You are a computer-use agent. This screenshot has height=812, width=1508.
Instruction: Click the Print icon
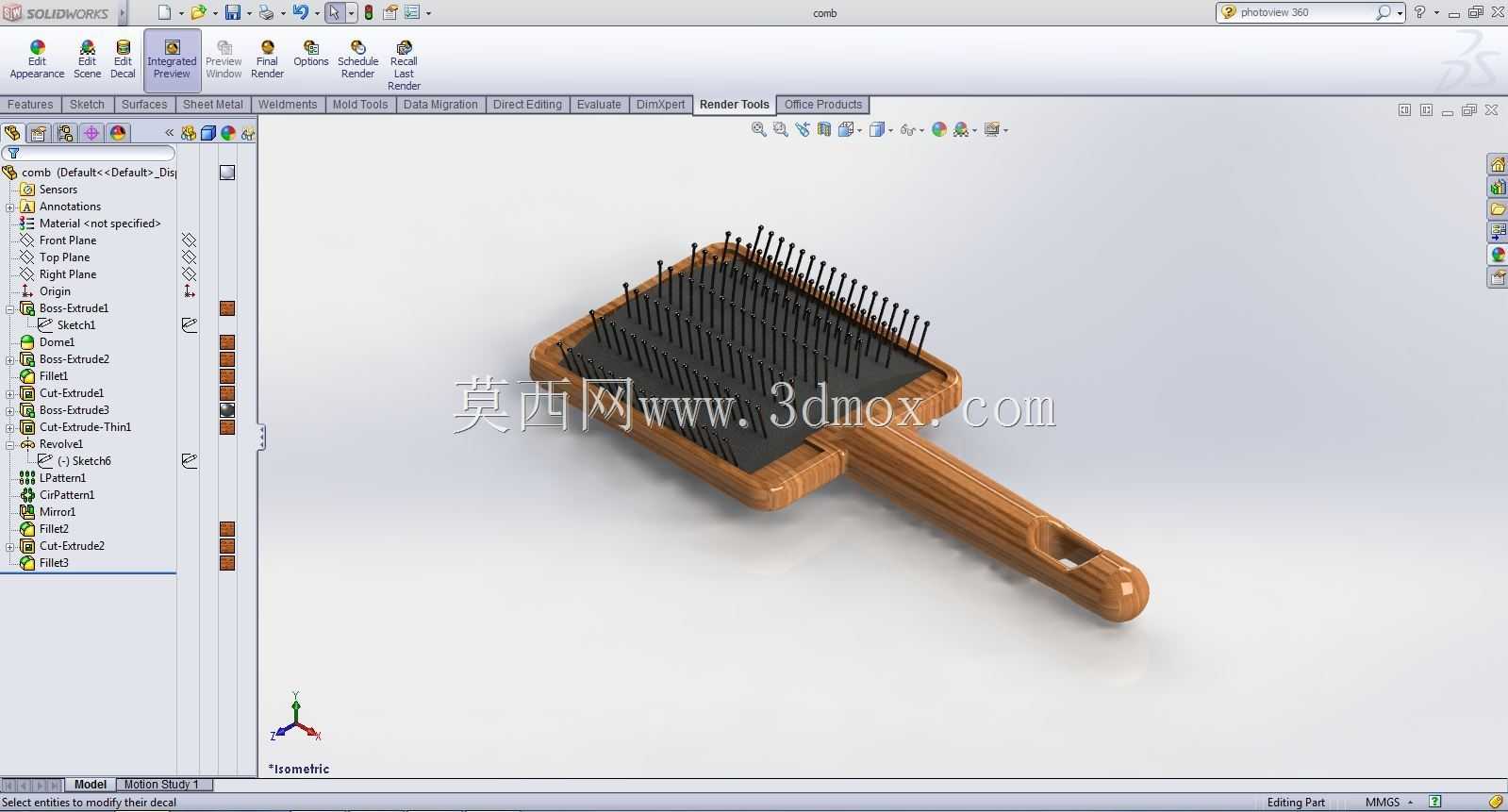click(266, 12)
